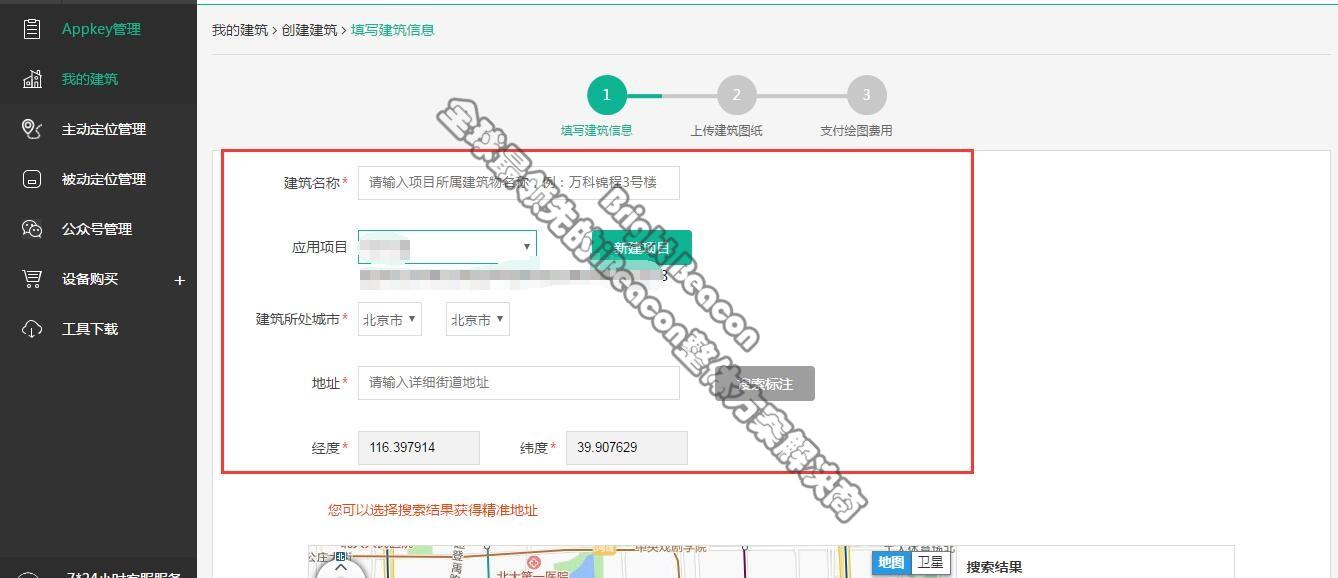Click the 搜索标注 button

(765, 384)
